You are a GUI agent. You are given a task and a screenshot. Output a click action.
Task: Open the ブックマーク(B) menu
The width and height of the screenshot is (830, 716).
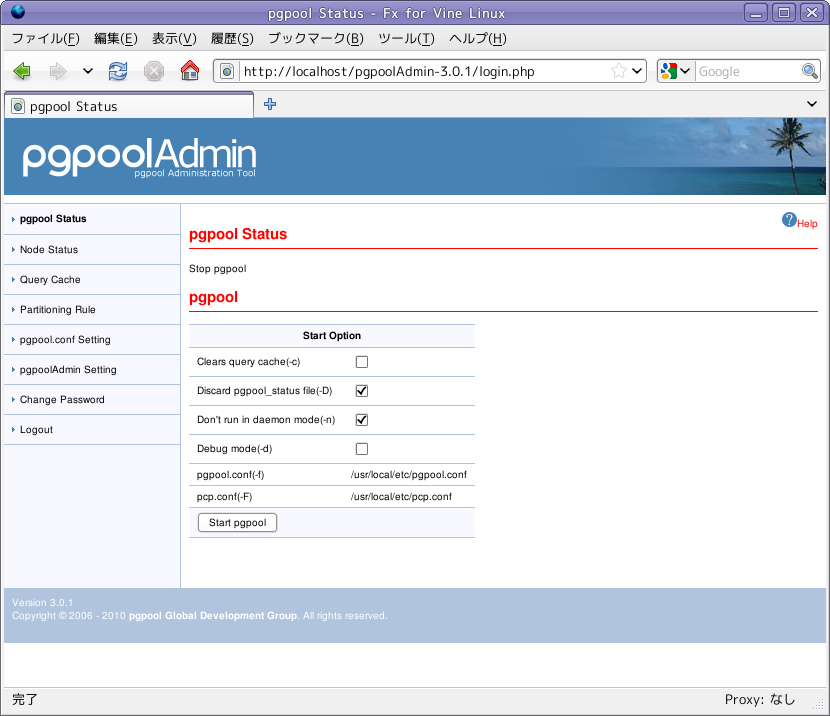coord(315,39)
